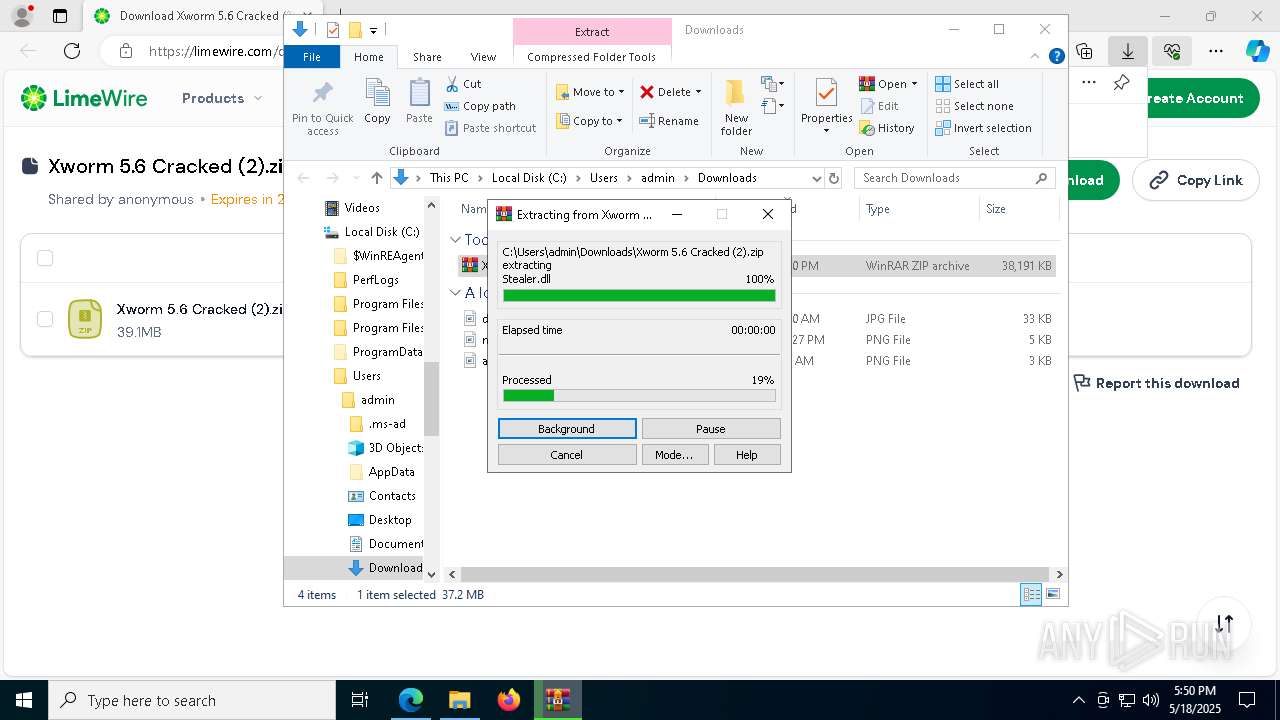This screenshot has height=720, width=1280.
Task: Switch to large icons view button
Action: 1053,595
